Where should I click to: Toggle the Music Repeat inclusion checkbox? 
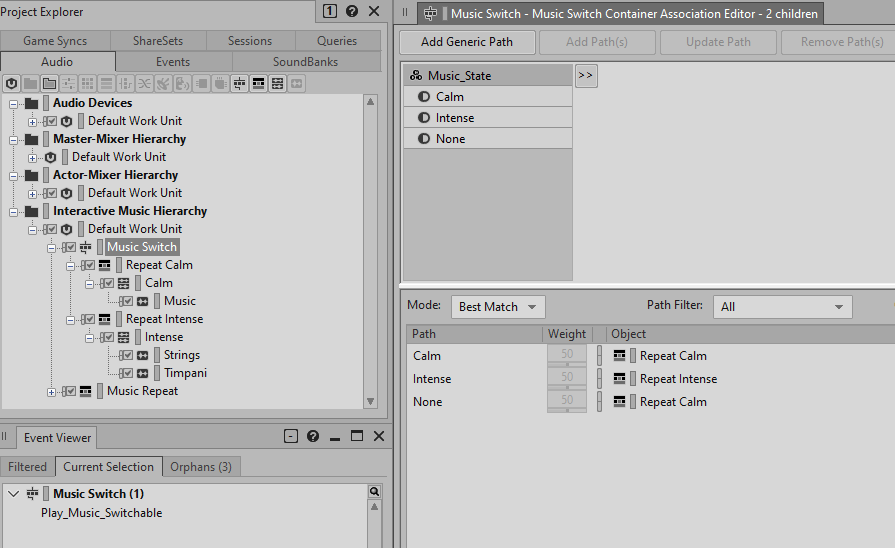pyautogui.click(x=69, y=391)
